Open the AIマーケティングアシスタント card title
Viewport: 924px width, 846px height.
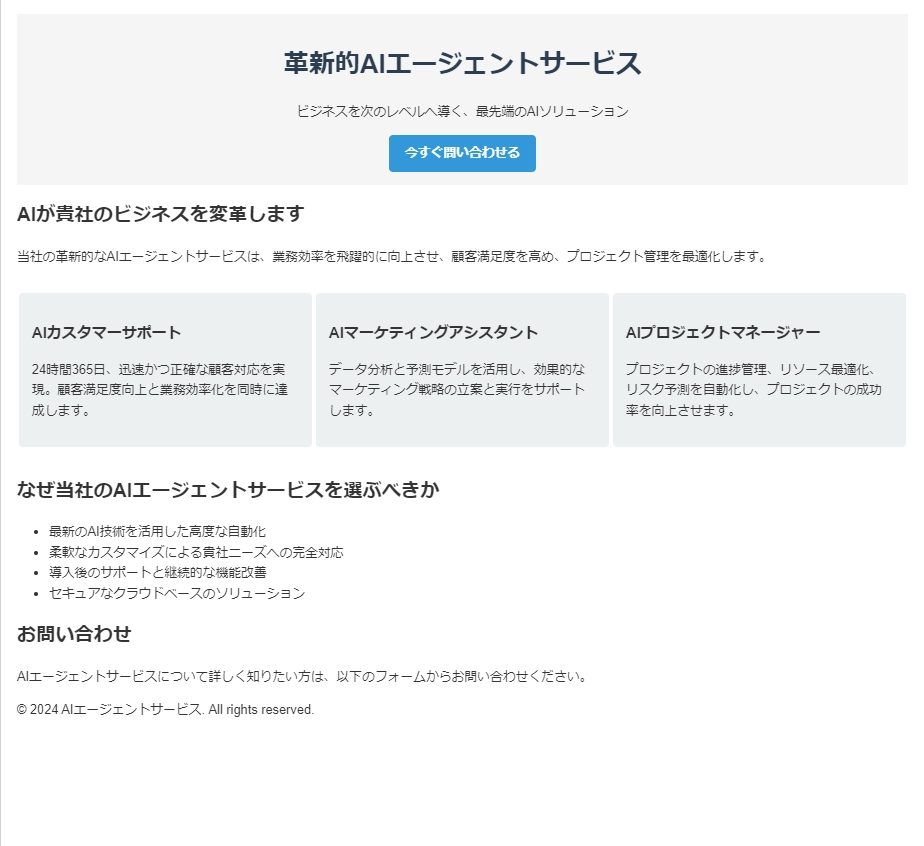tap(433, 332)
